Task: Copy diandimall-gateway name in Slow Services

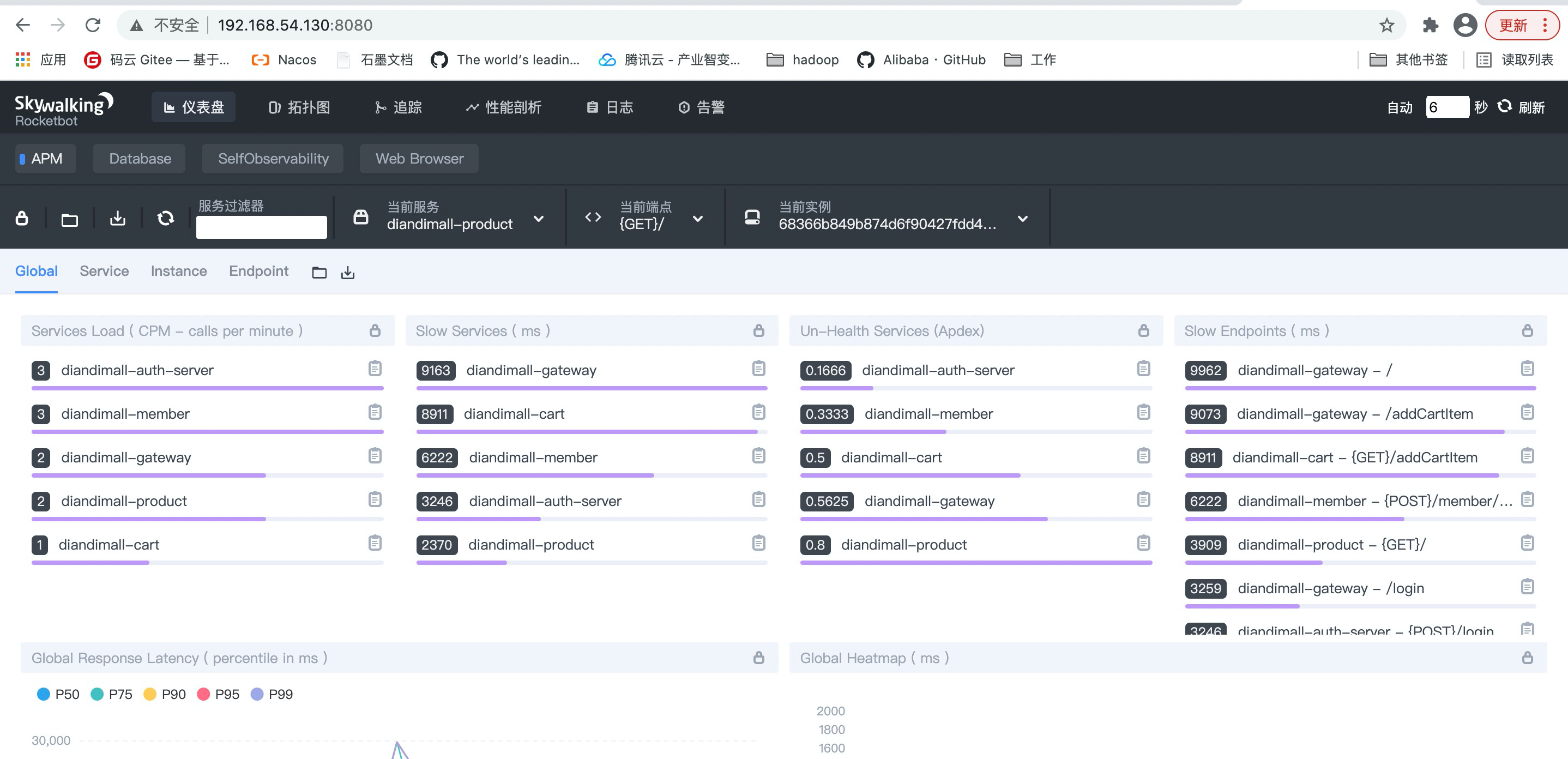Action: click(758, 368)
